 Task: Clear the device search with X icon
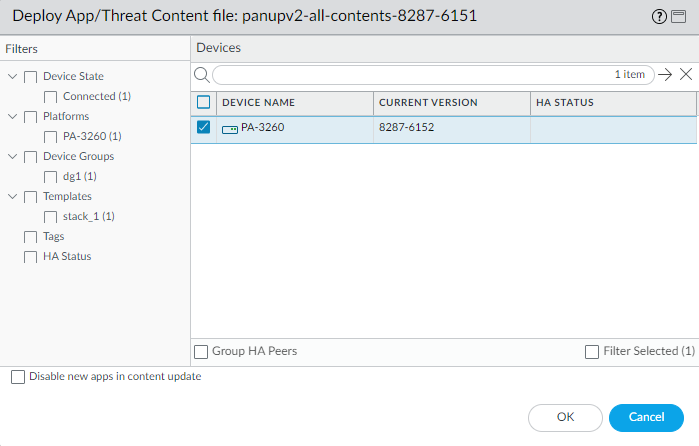[686, 75]
